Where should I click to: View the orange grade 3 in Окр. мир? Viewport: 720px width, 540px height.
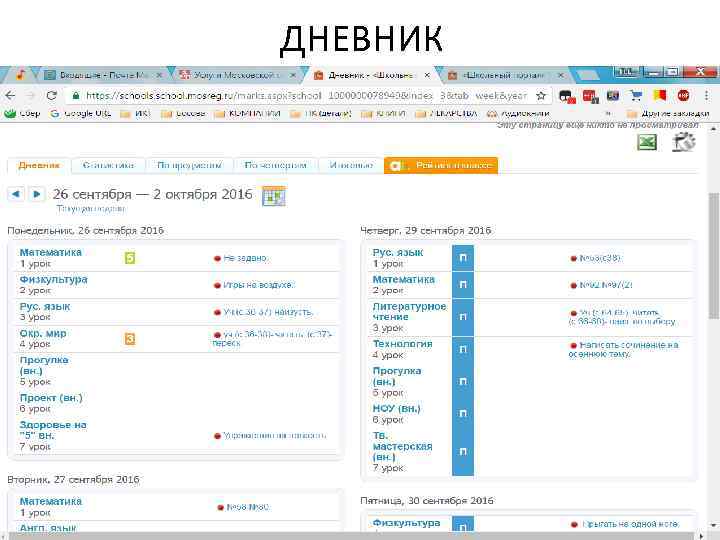coord(130,339)
